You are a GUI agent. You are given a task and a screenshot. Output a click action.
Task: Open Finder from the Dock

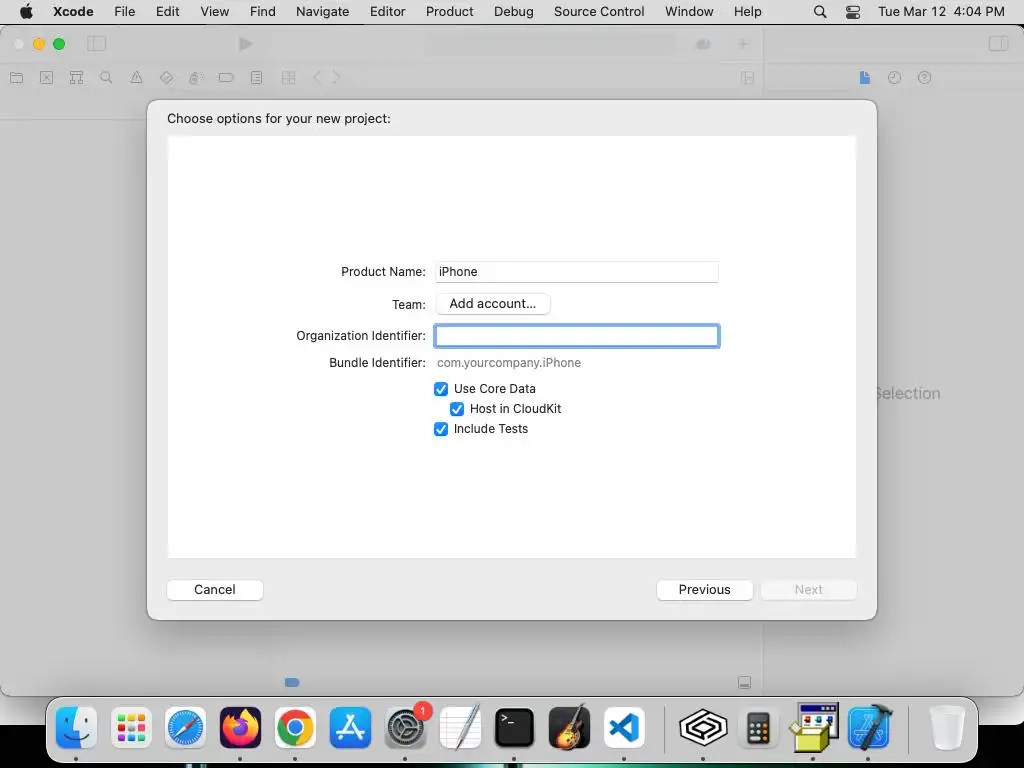point(76,728)
